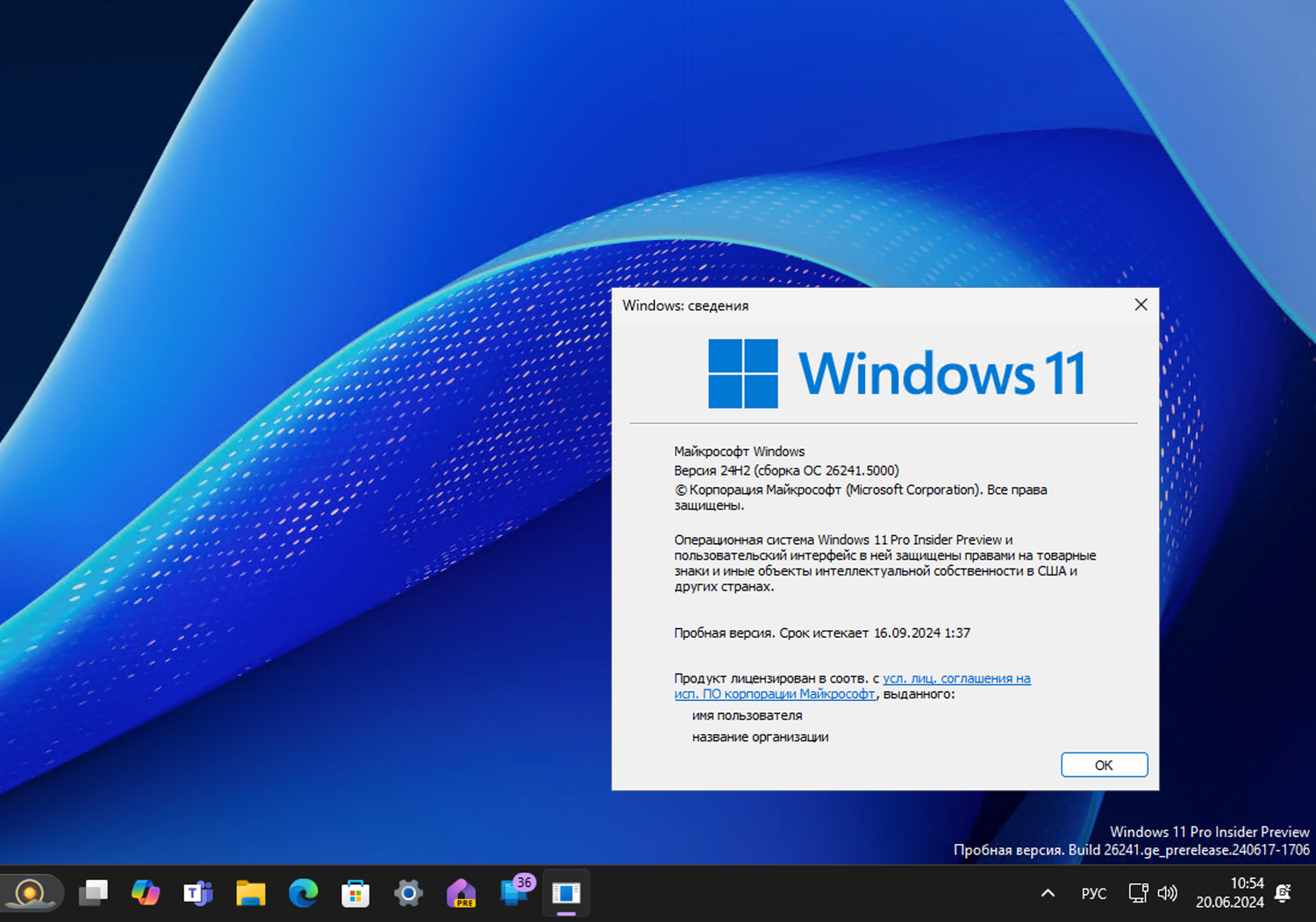Mute system sound via speaker icon

[1168, 893]
